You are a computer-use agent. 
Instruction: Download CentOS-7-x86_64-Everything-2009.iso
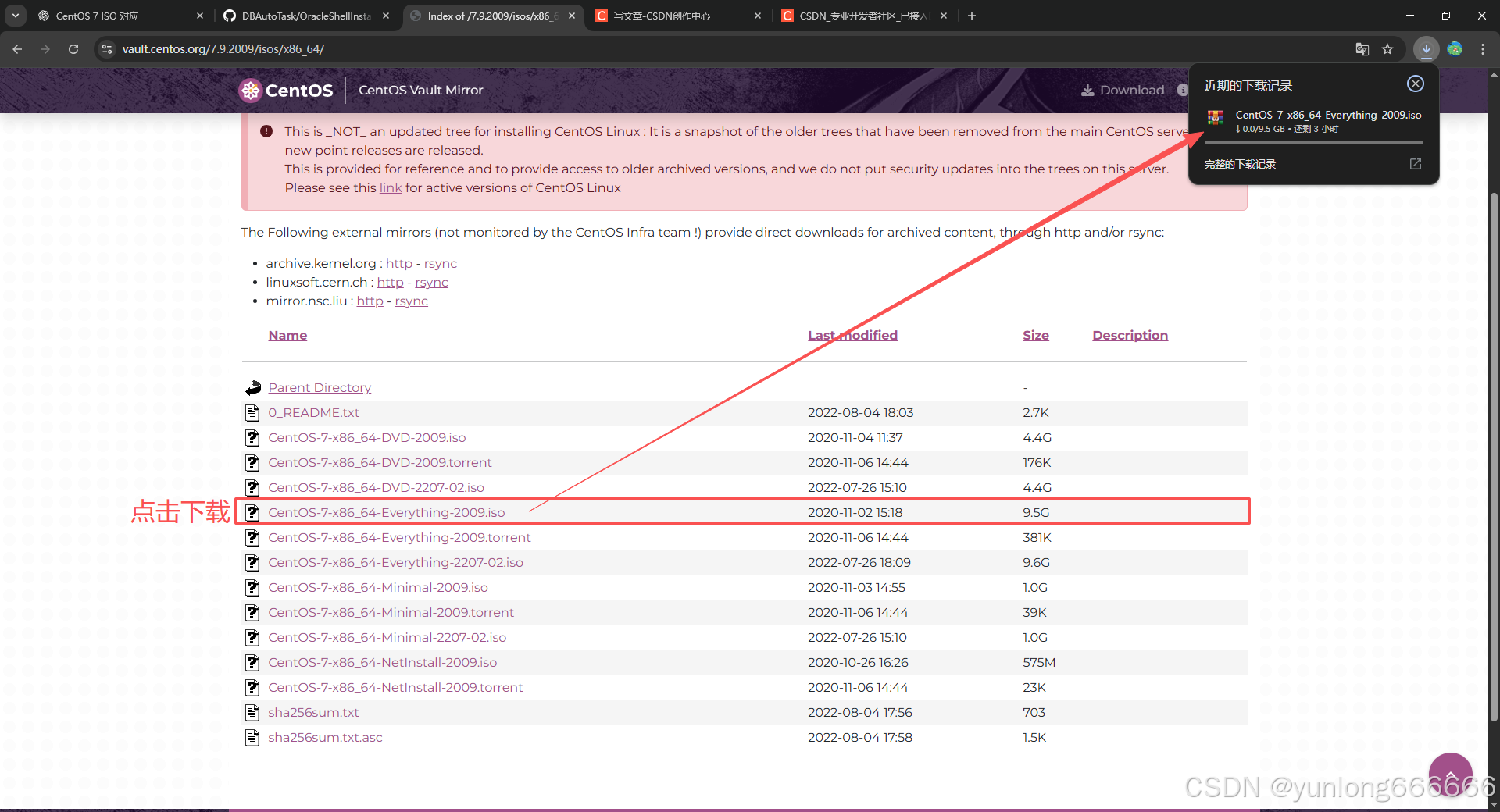click(386, 512)
